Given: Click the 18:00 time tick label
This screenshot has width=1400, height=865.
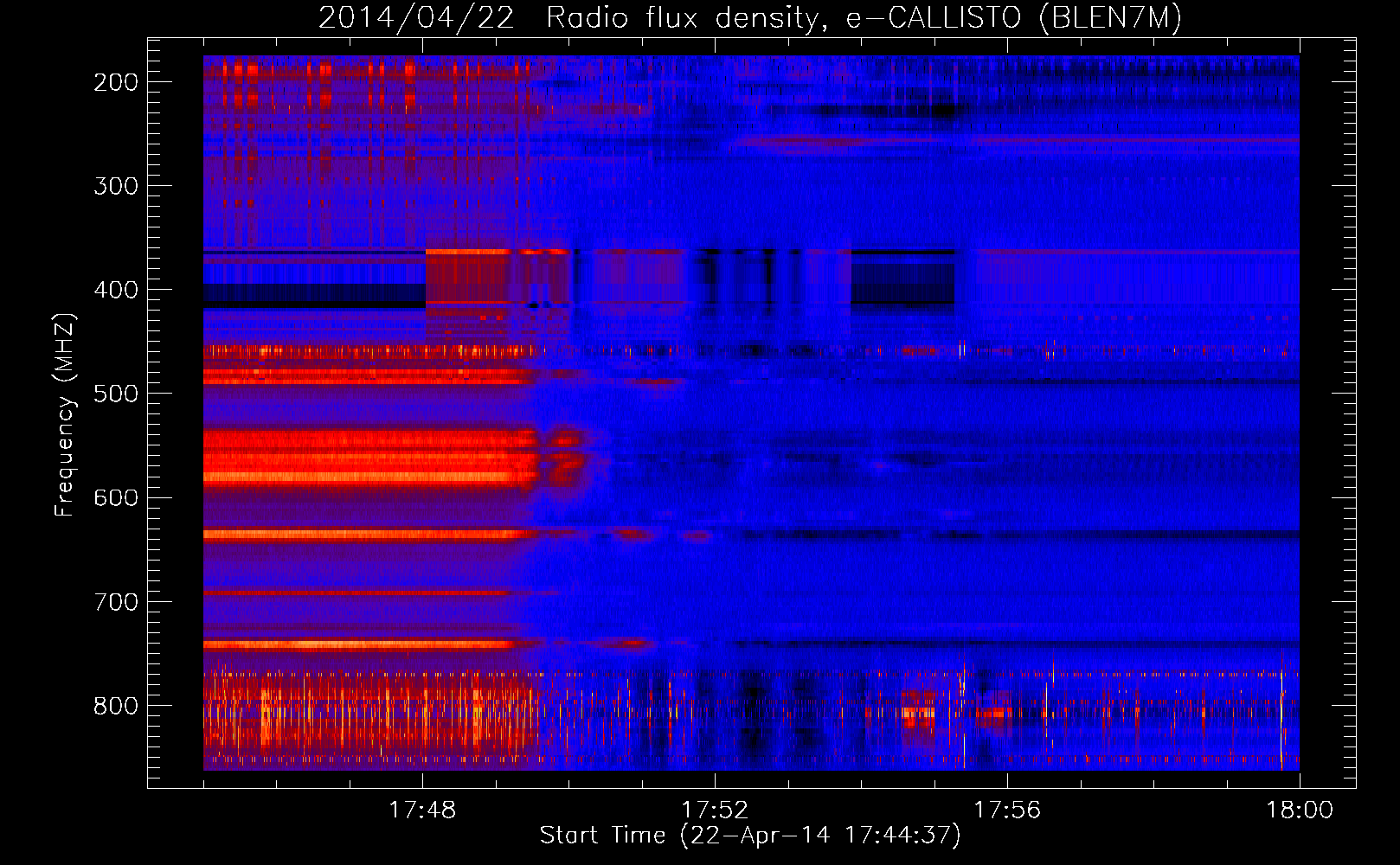Looking at the screenshot, I should pos(1300,811).
